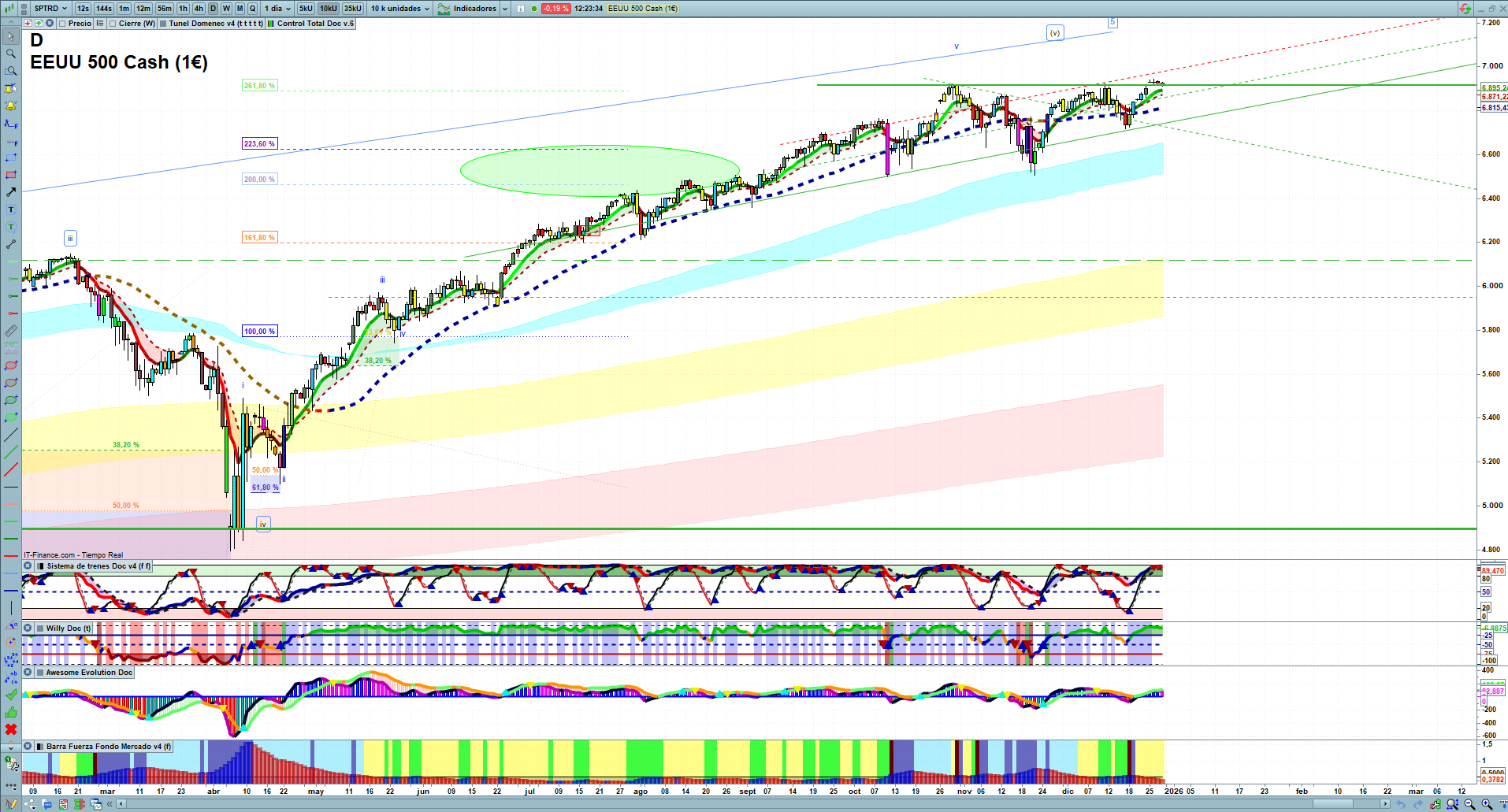
Task: Toggle the Cierre (W) checkbox
Action: pyautogui.click(x=113, y=24)
